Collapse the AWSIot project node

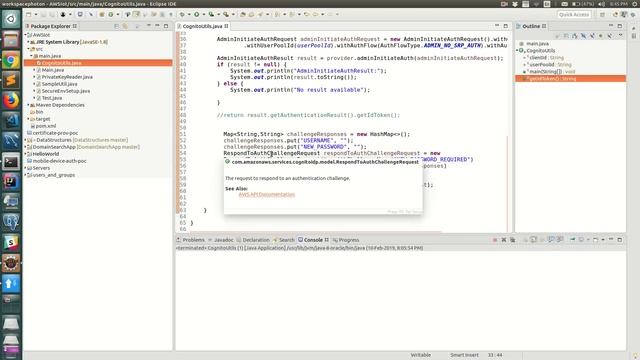26,35
